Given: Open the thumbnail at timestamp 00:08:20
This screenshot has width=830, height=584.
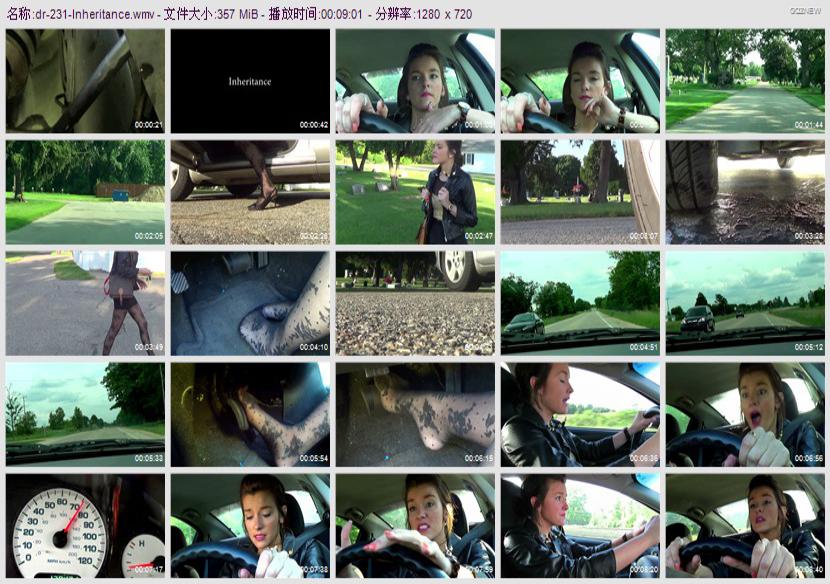Looking at the screenshot, I should (x=580, y=525).
